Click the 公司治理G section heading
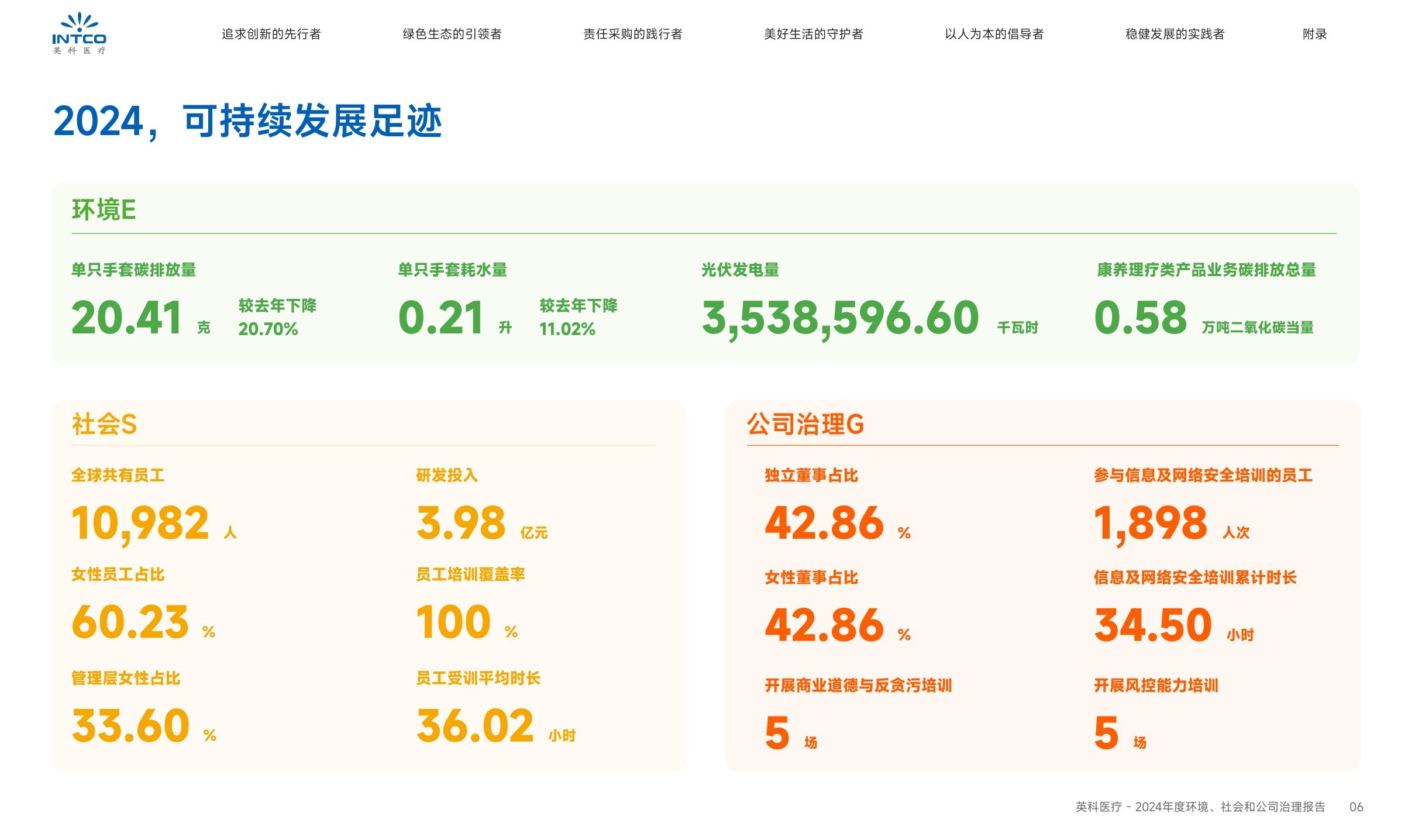Screen dimensions: 1415x840 (805, 424)
